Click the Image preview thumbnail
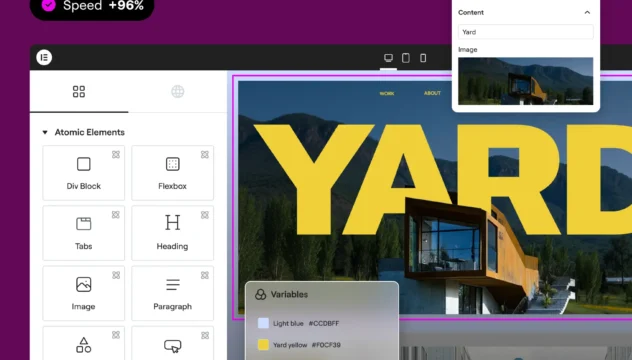Image resolution: width=632 pixels, height=360 pixels. point(526,81)
